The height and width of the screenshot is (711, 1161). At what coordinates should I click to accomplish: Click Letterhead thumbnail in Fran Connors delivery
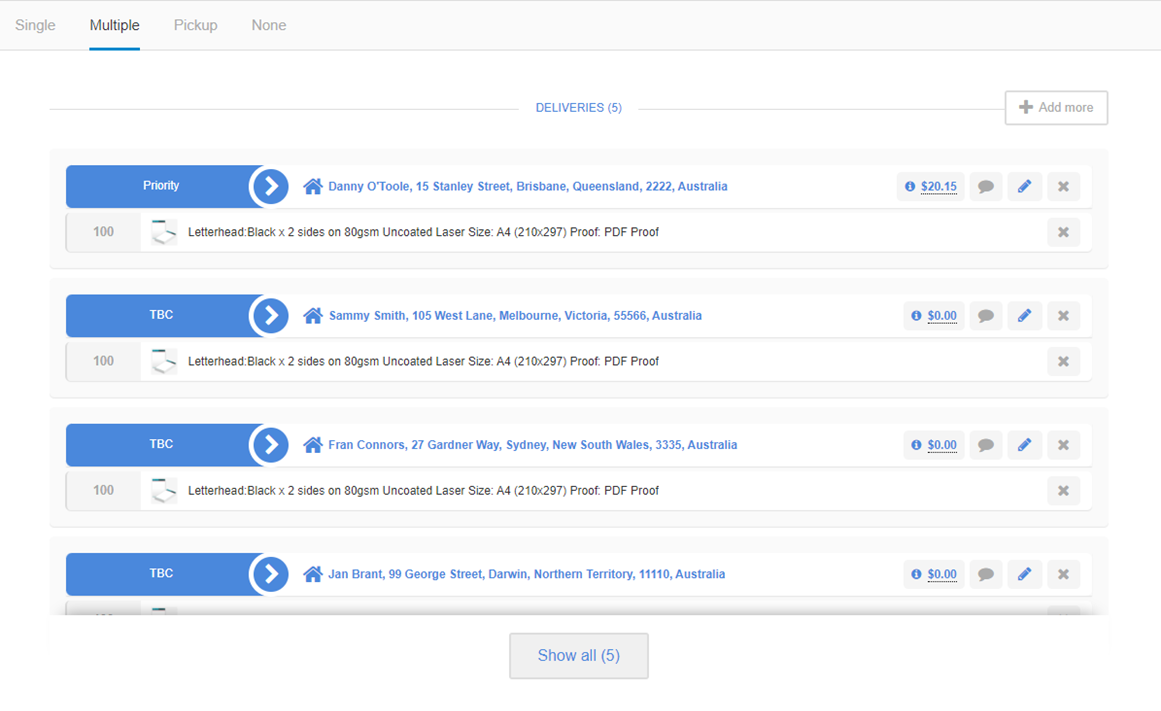[164, 490]
